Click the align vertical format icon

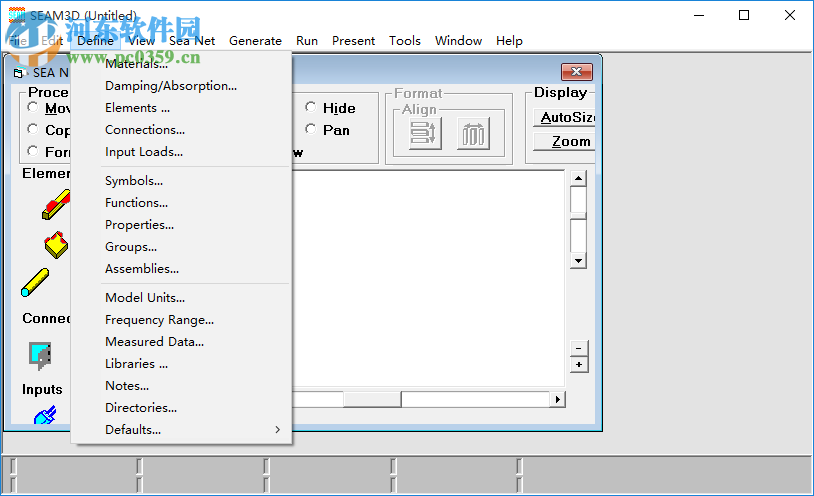[425, 133]
